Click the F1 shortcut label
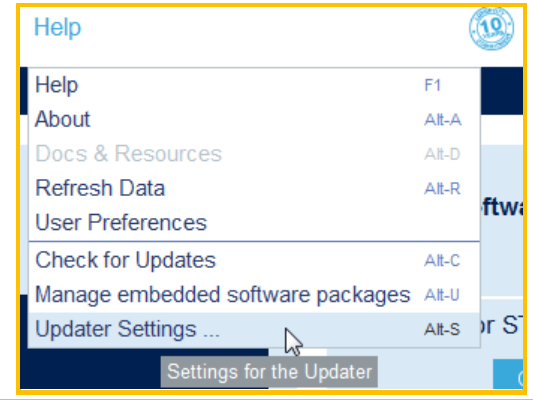 tap(432, 85)
